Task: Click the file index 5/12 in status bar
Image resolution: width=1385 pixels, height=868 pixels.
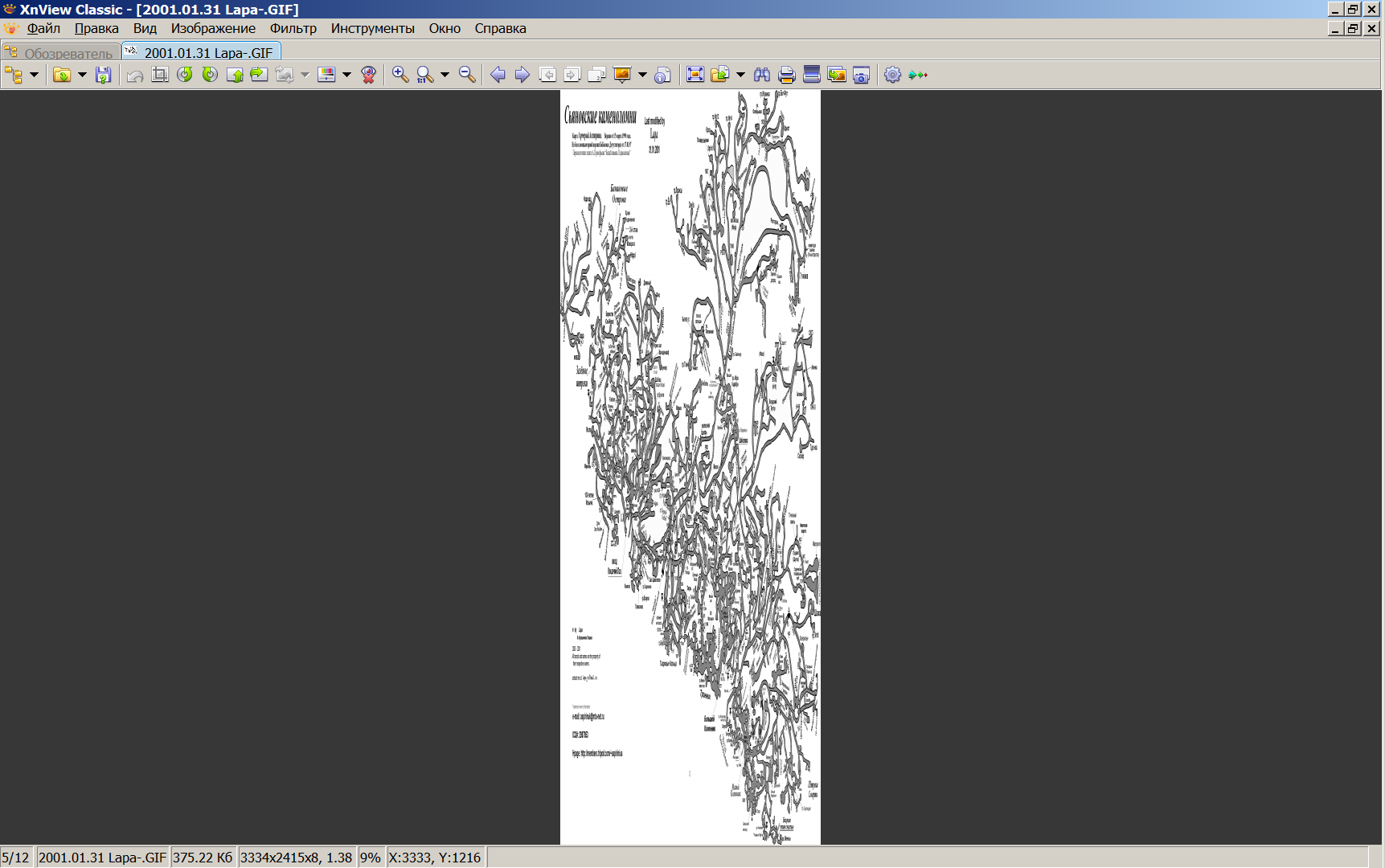Action: [x=15, y=858]
